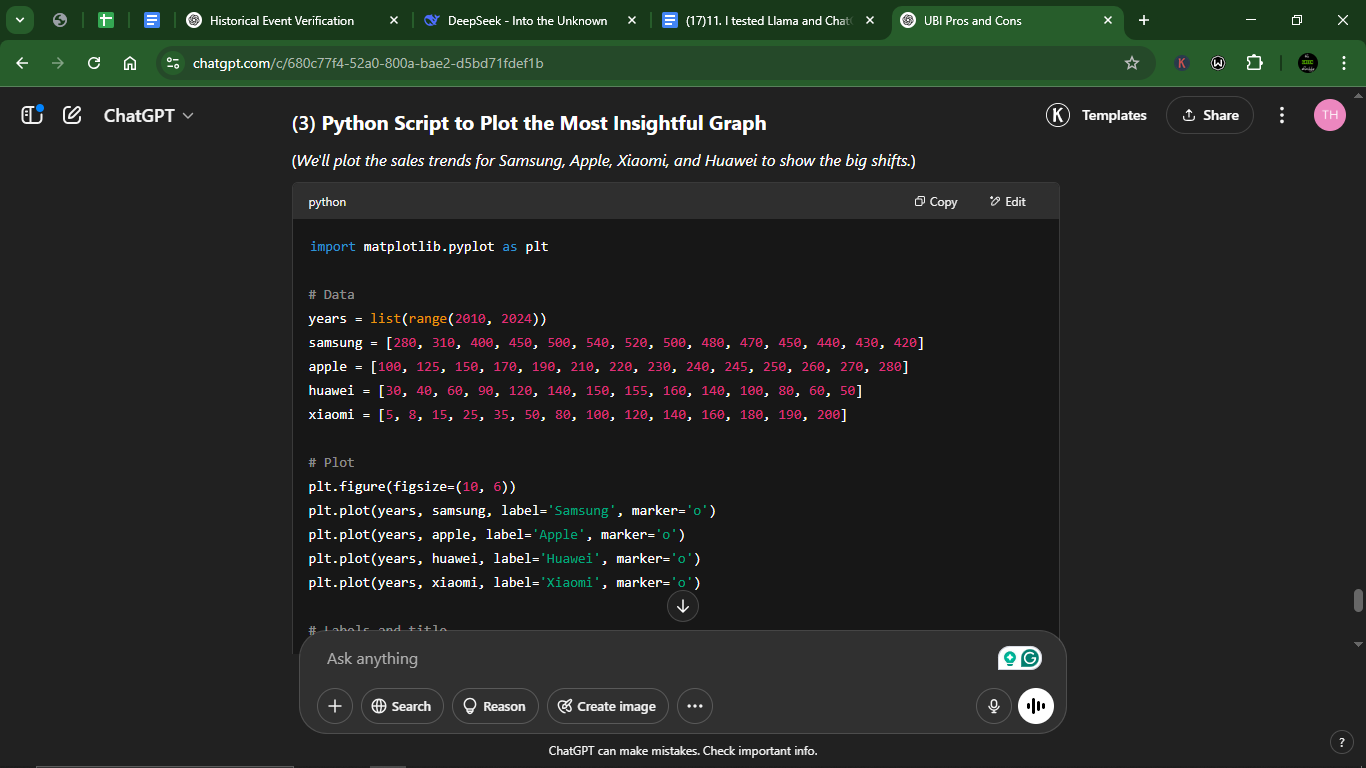The width and height of the screenshot is (1366, 768).
Task: Open a new browser tab
Action: (1144, 20)
